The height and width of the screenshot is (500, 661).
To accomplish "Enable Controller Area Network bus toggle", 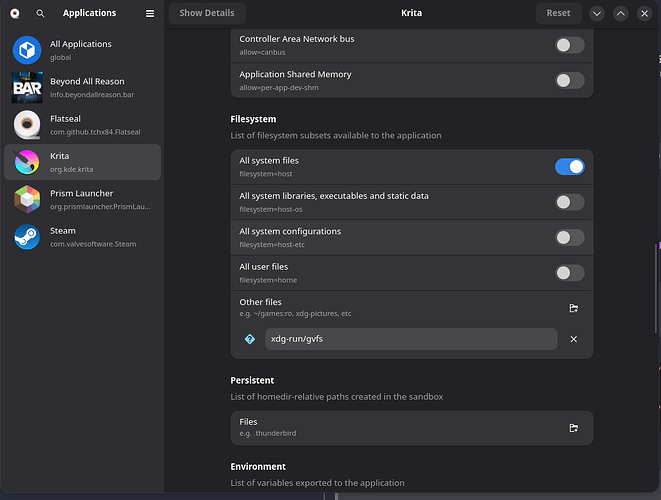I will [569, 45].
